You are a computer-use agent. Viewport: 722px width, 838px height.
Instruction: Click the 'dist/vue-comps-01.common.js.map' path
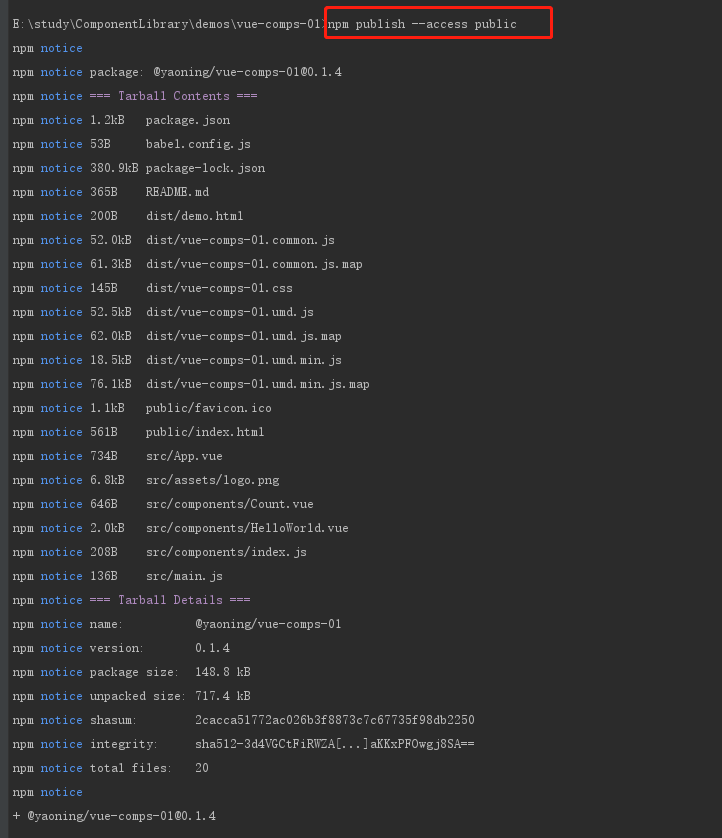254,264
